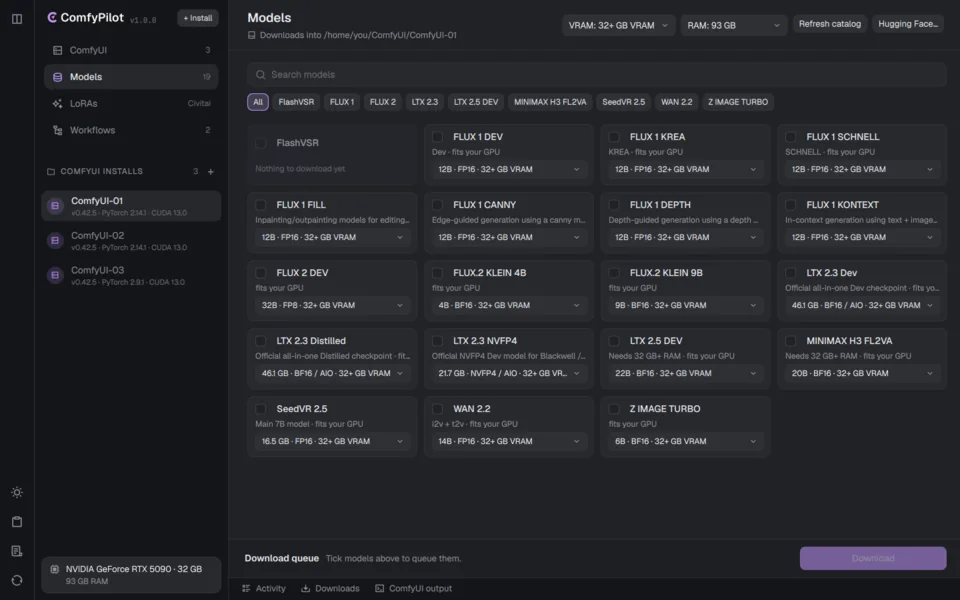Filter by LTX 2.3 tag
This screenshot has width=960, height=600.
[x=425, y=102]
